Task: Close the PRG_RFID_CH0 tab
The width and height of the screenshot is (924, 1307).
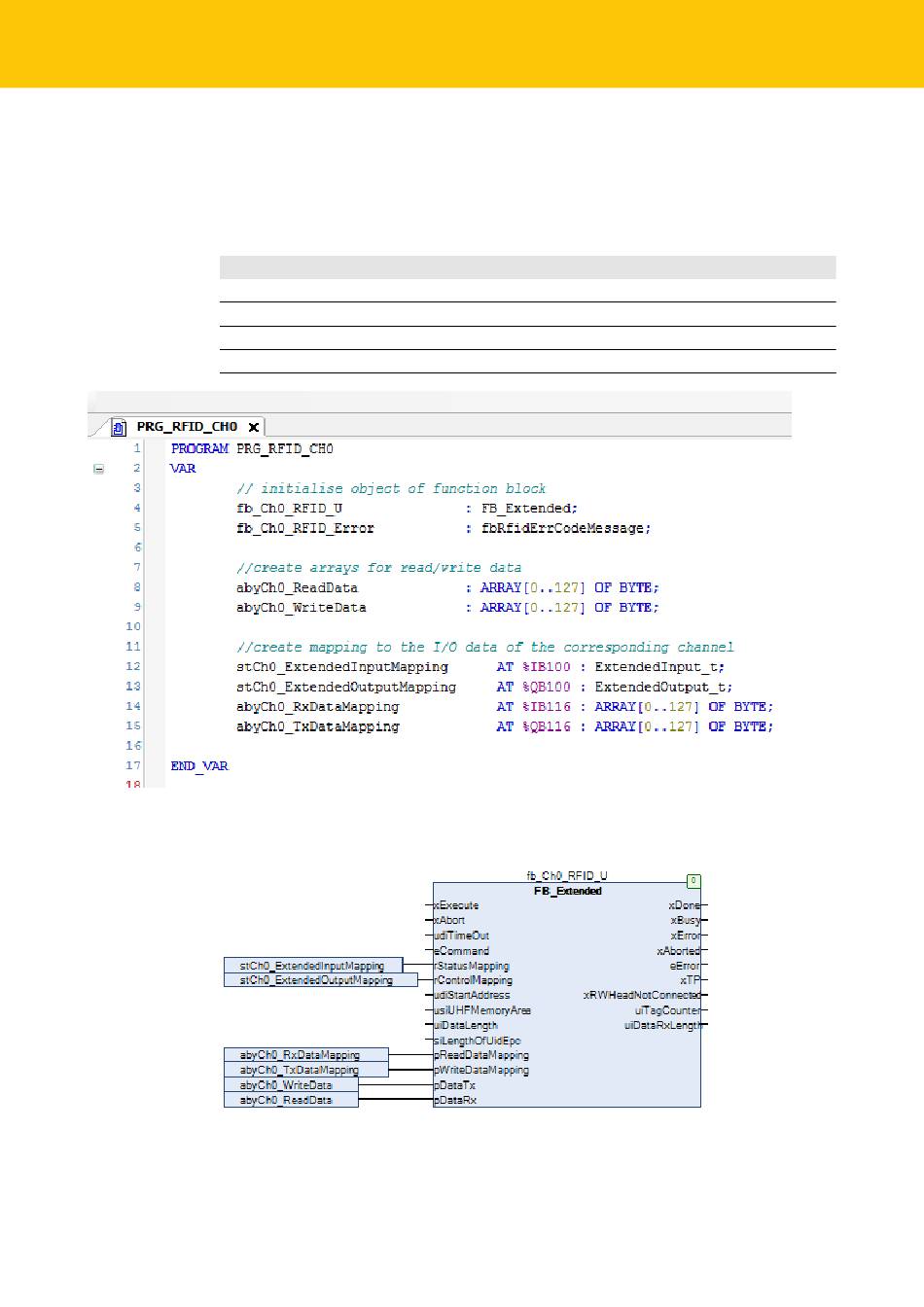Action: (x=253, y=427)
